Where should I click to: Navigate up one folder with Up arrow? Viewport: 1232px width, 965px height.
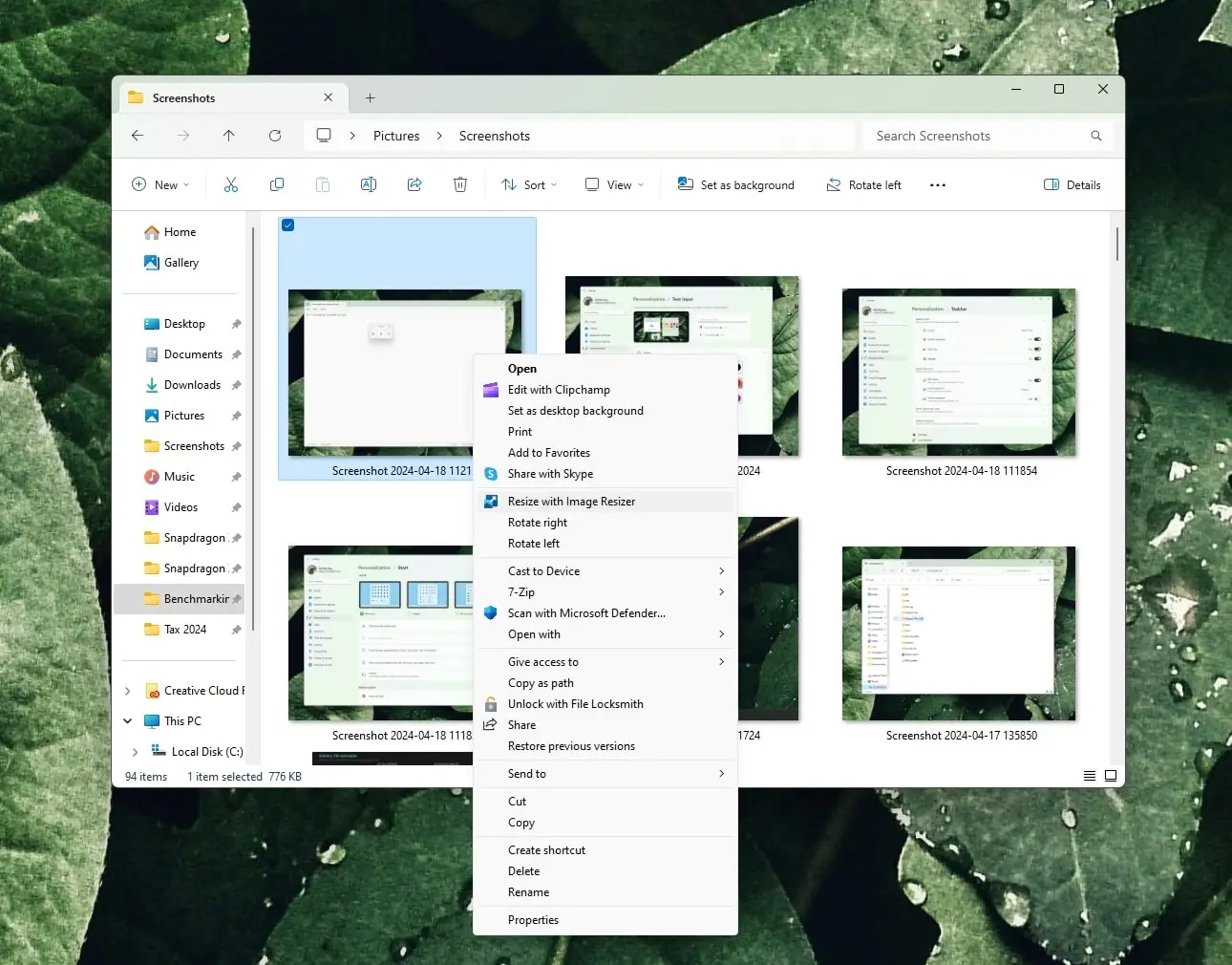click(x=229, y=136)
